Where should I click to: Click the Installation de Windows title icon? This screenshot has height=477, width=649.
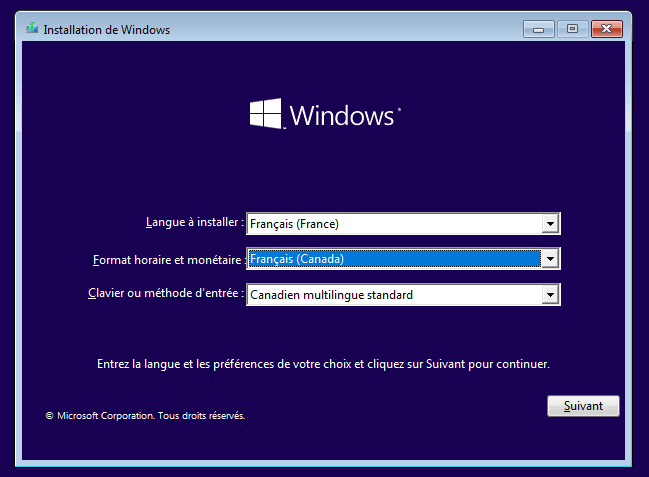coord(32,29)
